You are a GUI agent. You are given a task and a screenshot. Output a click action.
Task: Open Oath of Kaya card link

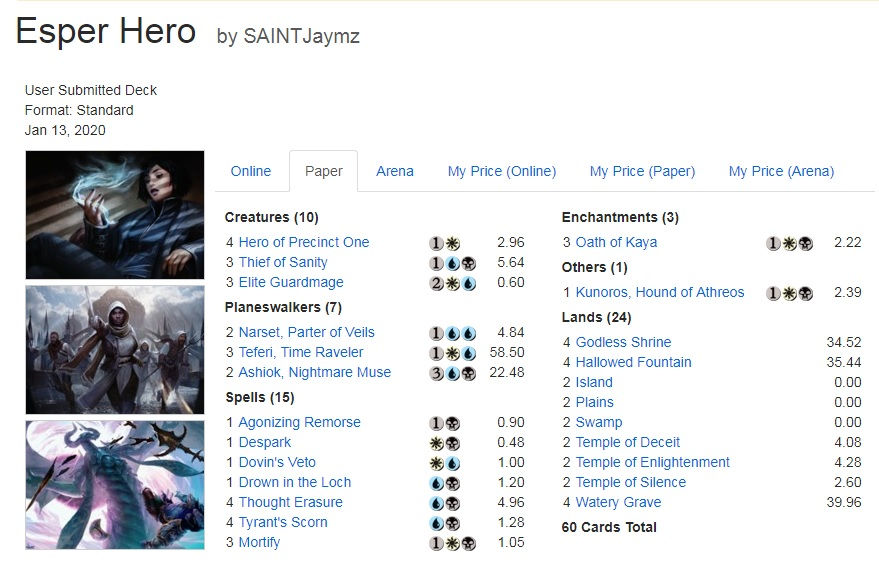click(x=616, y=242)
